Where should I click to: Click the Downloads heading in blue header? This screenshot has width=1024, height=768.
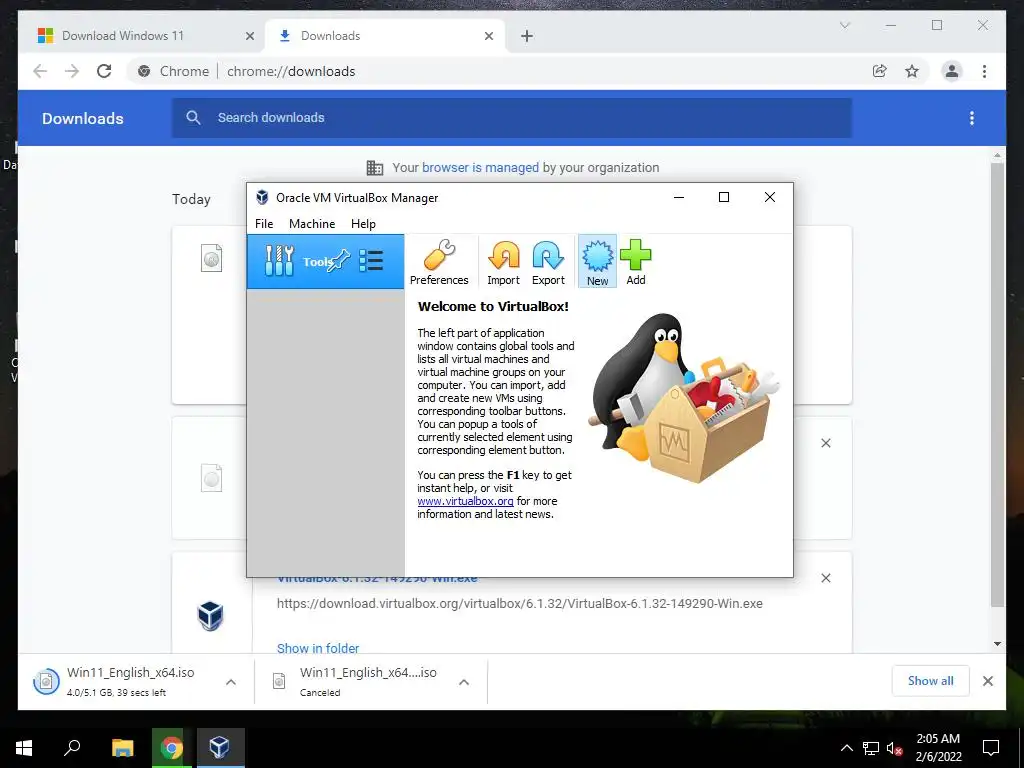(x=82, y=118)
